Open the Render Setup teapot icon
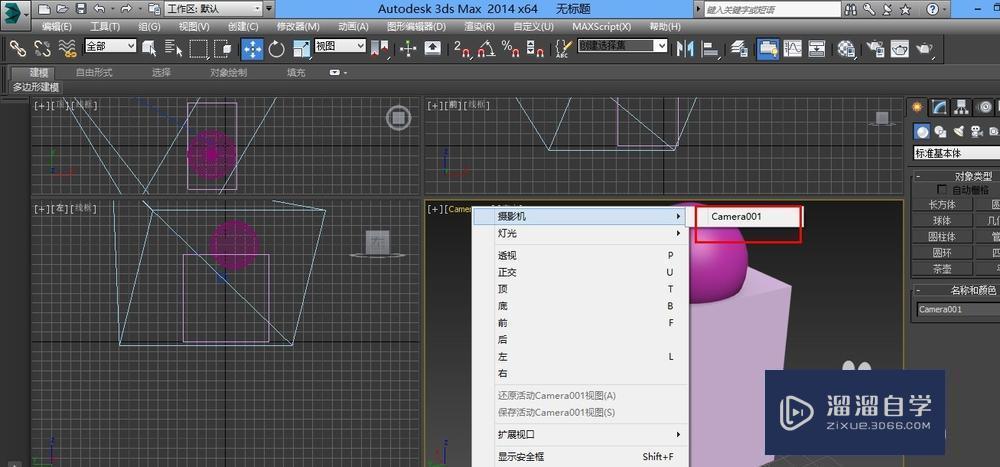The image size is (1000, 467). point(876,48)
